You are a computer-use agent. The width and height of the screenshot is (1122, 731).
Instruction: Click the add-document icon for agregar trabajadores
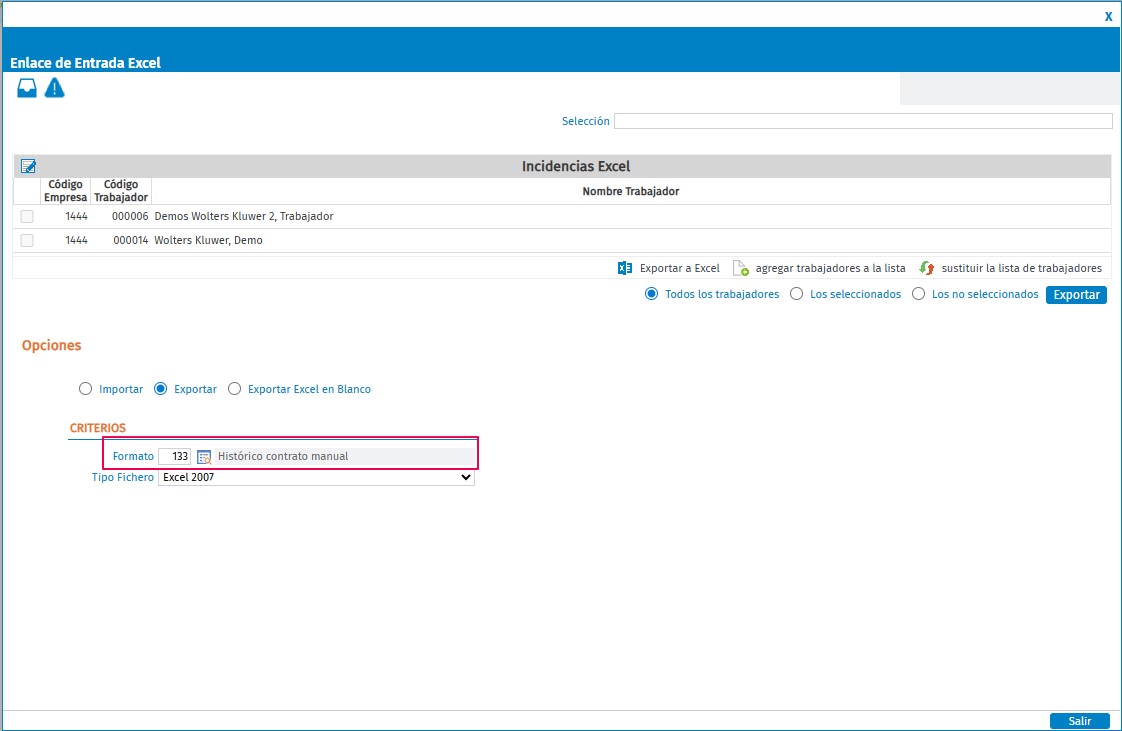[741, 268]
